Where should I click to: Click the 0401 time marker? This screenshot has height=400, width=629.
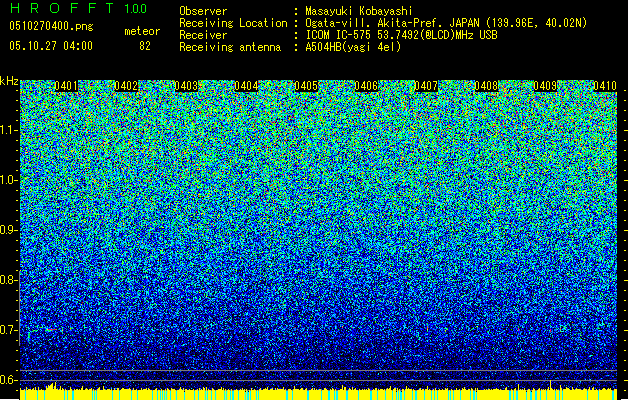66,86
